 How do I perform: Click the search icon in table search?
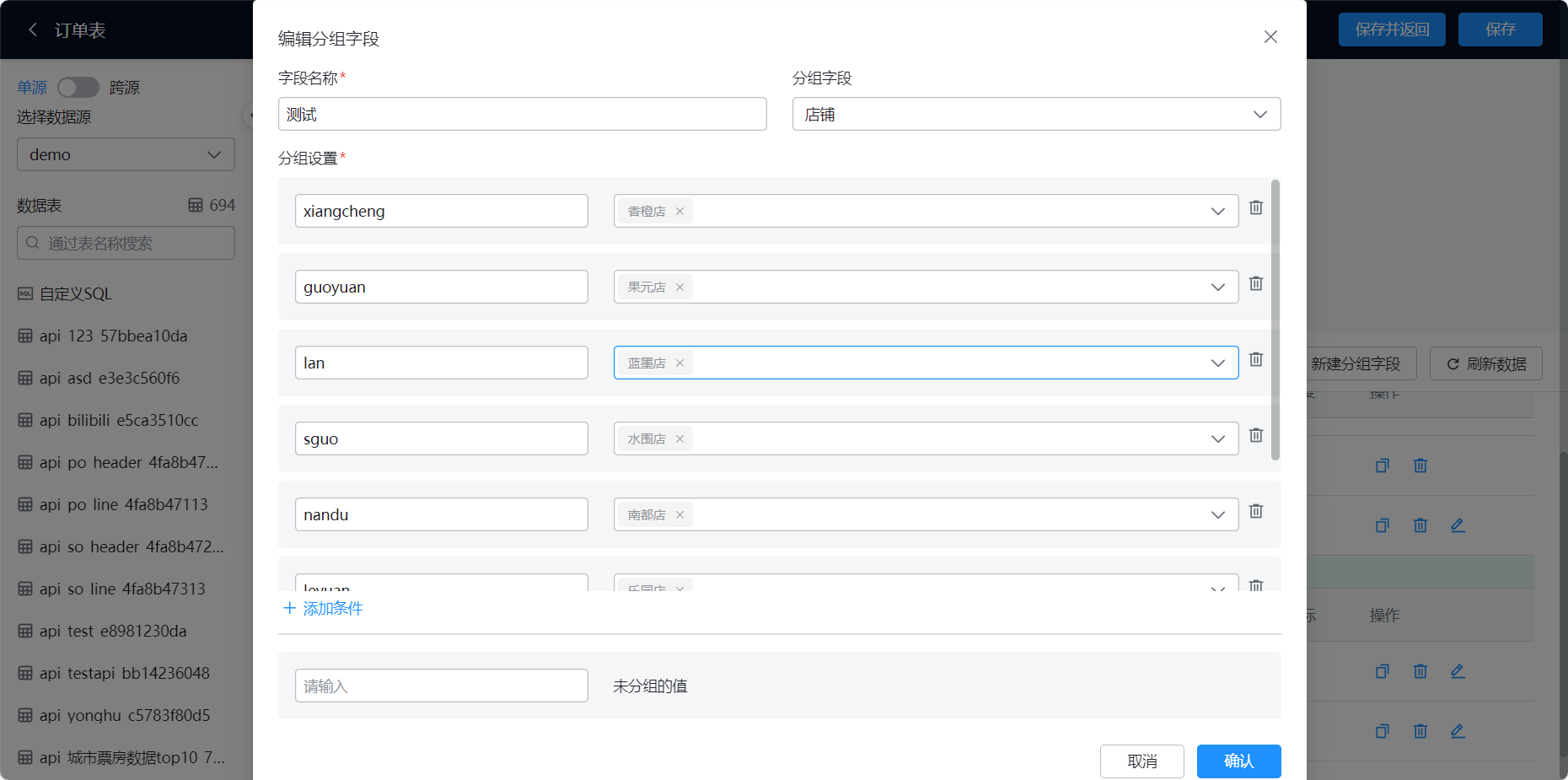tap(33, 243)
